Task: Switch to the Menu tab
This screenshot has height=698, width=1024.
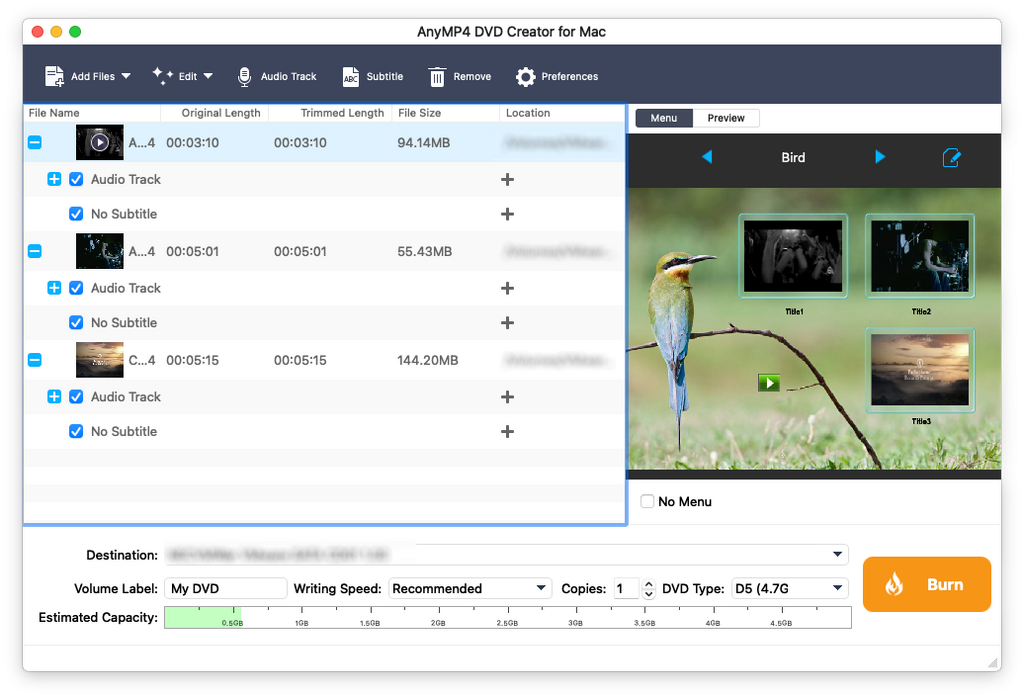Action: click(x=664, y=118)
